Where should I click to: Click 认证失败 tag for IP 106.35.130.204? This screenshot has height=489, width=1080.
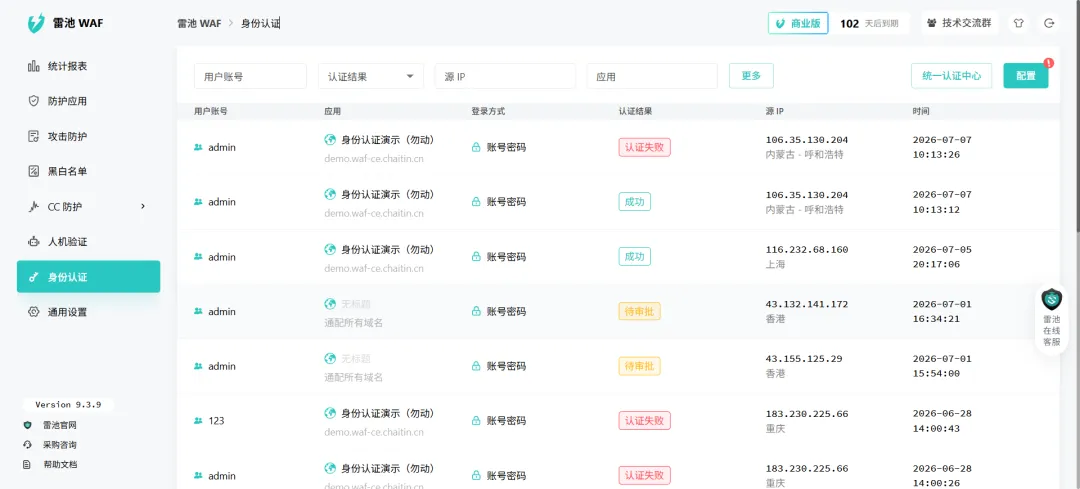pyautogui.click(x=644, y=147)
